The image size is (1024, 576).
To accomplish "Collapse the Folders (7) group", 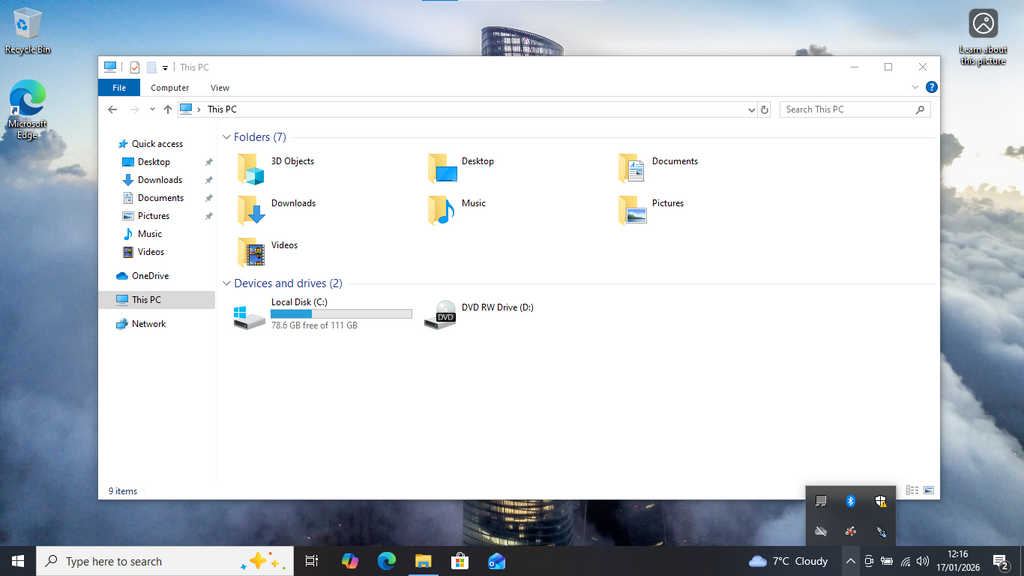I will coord(226,137).
